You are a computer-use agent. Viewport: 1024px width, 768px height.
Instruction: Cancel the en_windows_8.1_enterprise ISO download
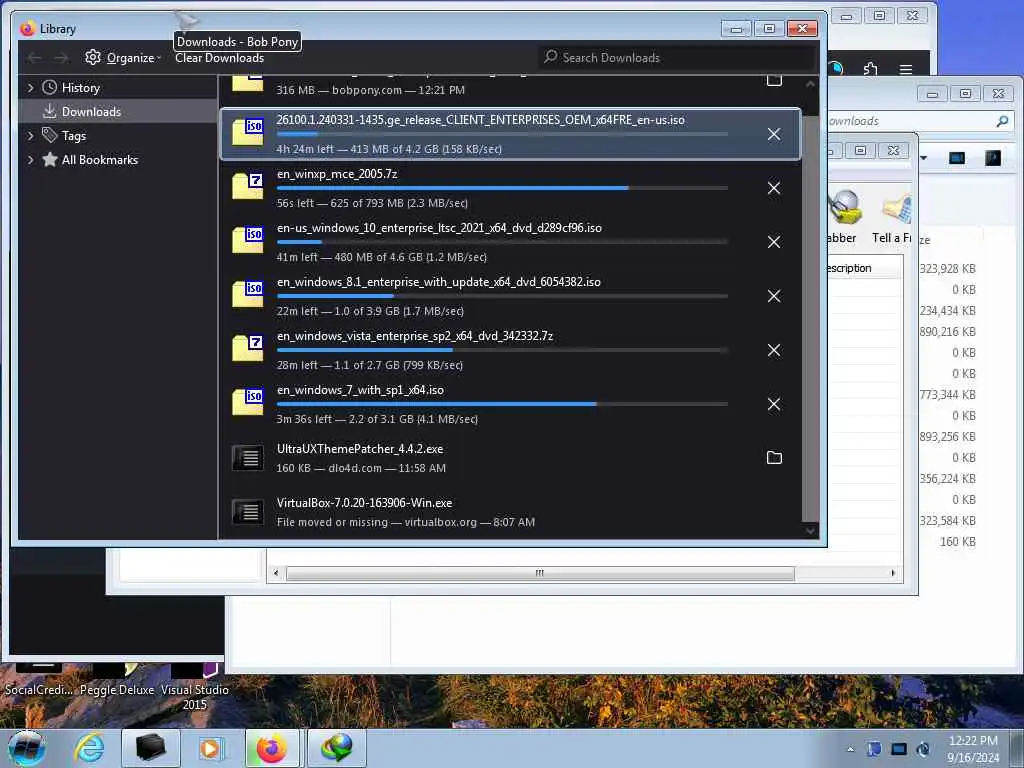[774, 296]
